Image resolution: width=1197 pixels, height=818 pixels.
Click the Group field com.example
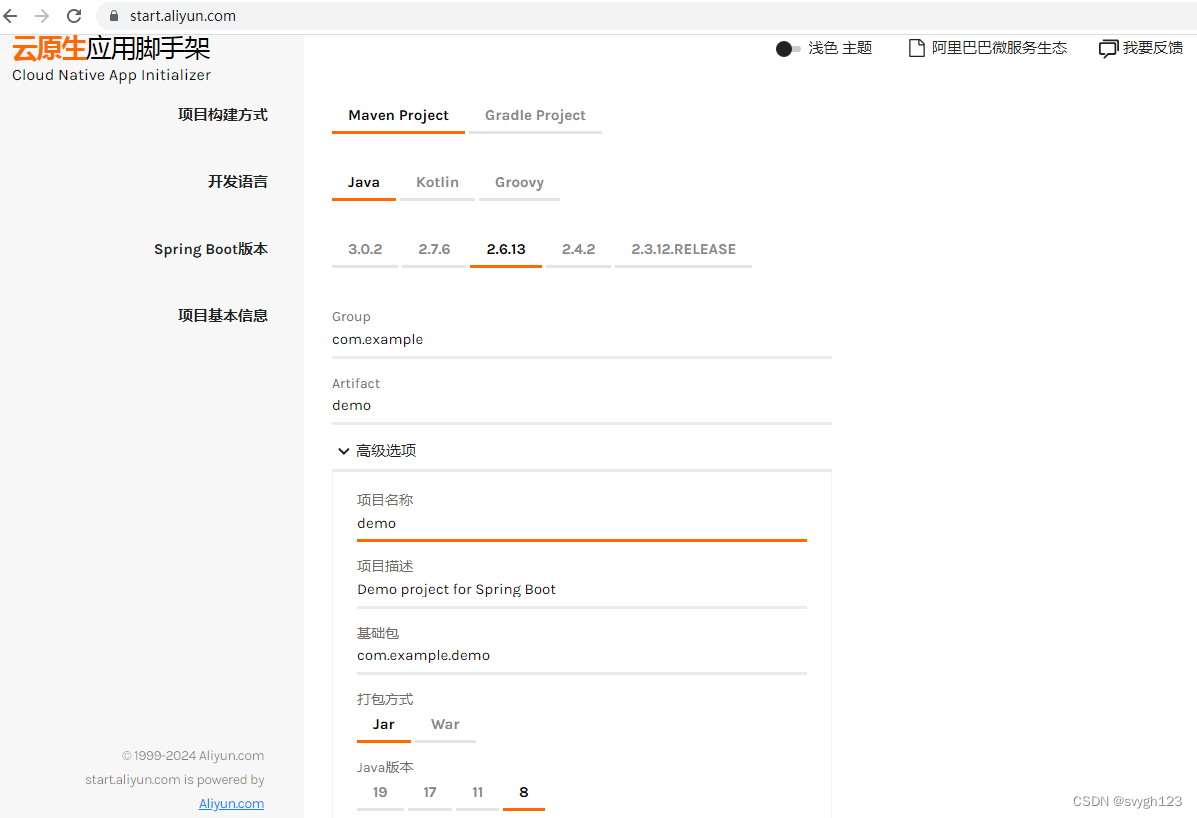(582, 340)
